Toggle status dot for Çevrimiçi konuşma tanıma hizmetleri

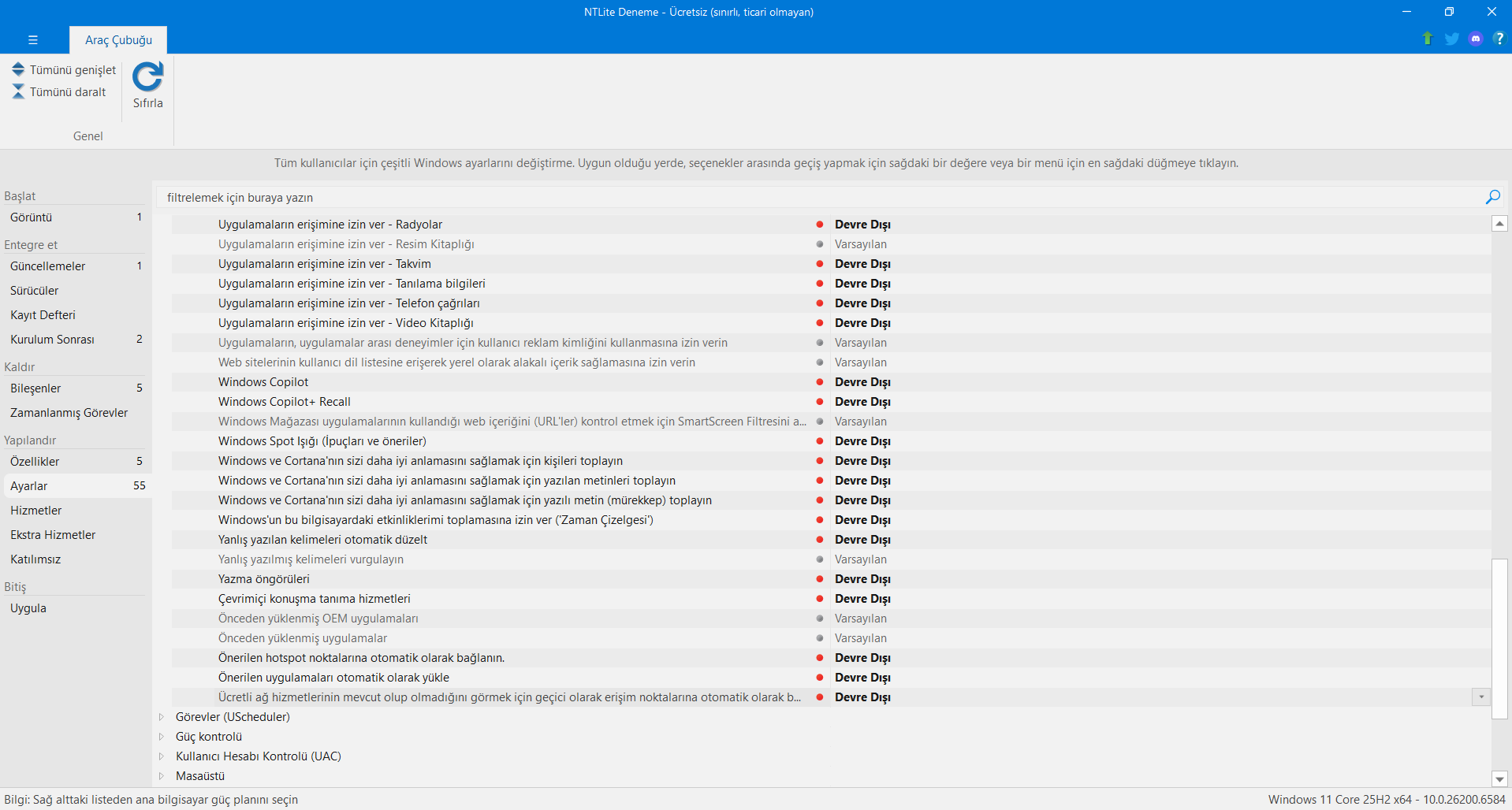point(820,599)
